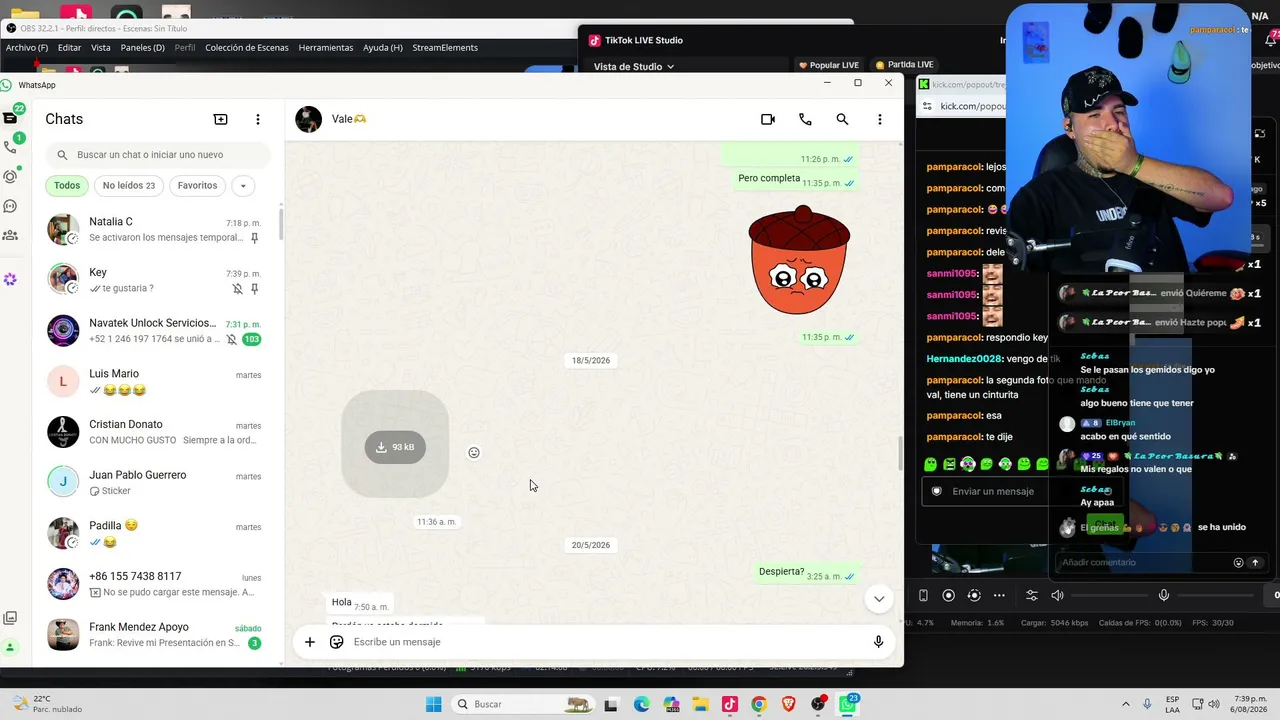
Task: Open OBS Colección de Escenas menu
Action: 246,48
